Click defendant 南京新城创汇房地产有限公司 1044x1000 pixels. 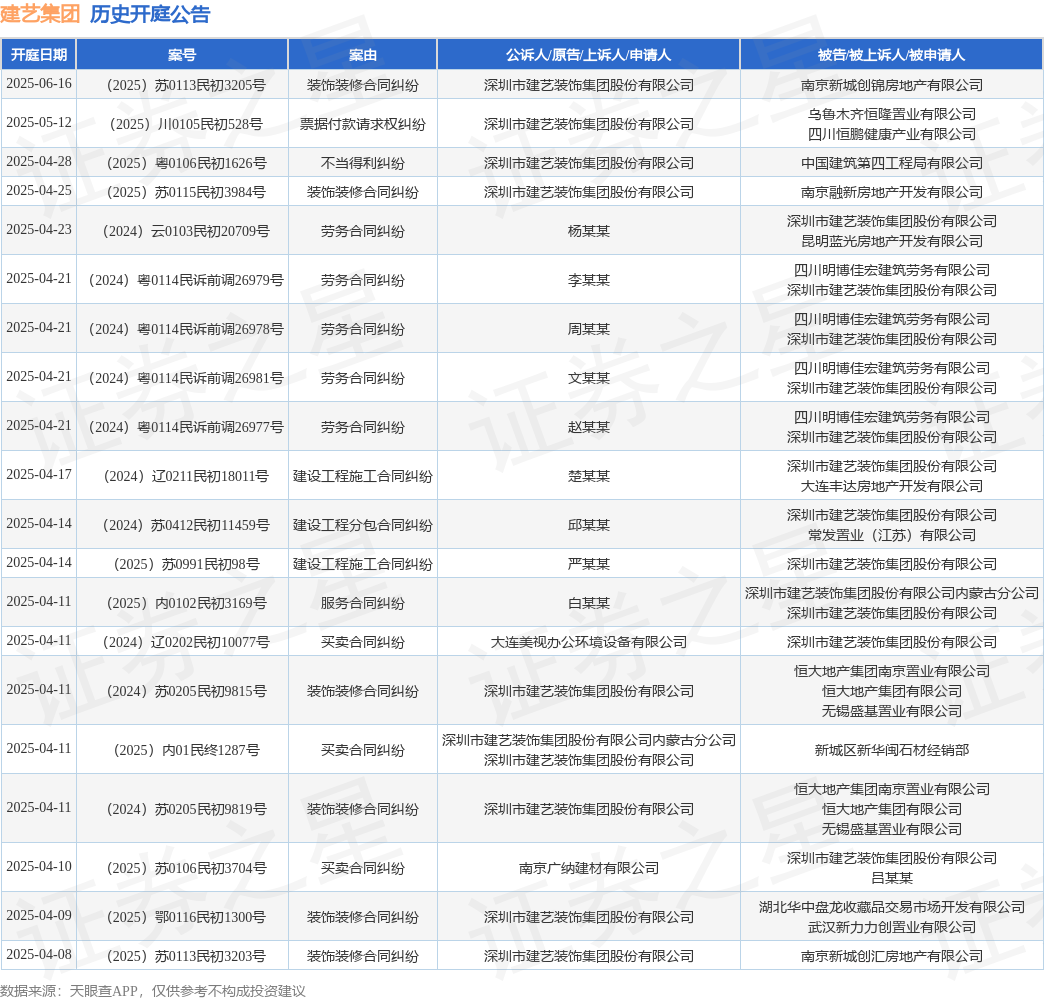pos(892,956)
